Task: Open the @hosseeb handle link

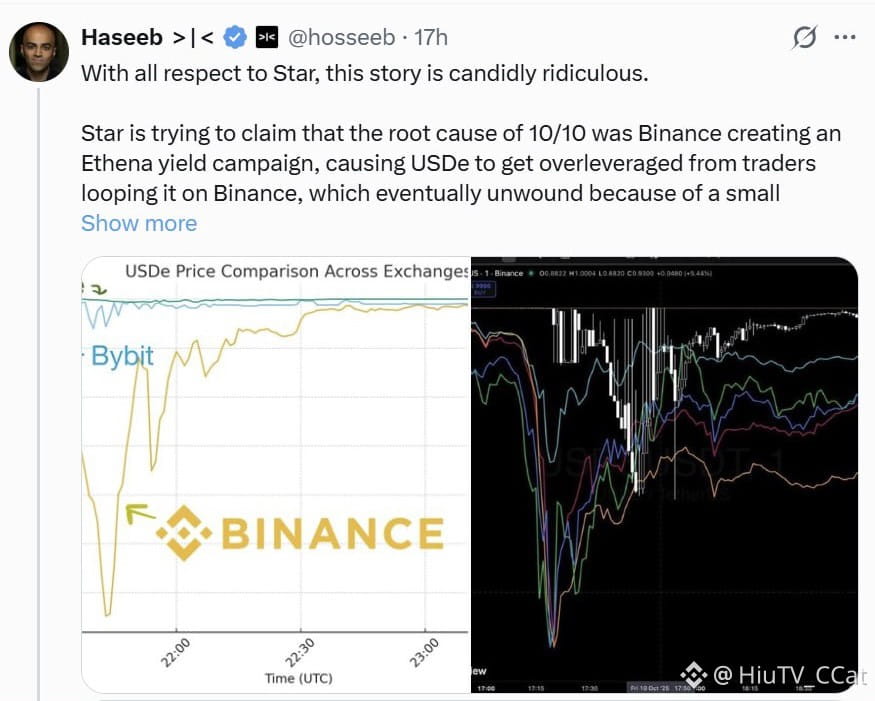Action: coord(342,37)
